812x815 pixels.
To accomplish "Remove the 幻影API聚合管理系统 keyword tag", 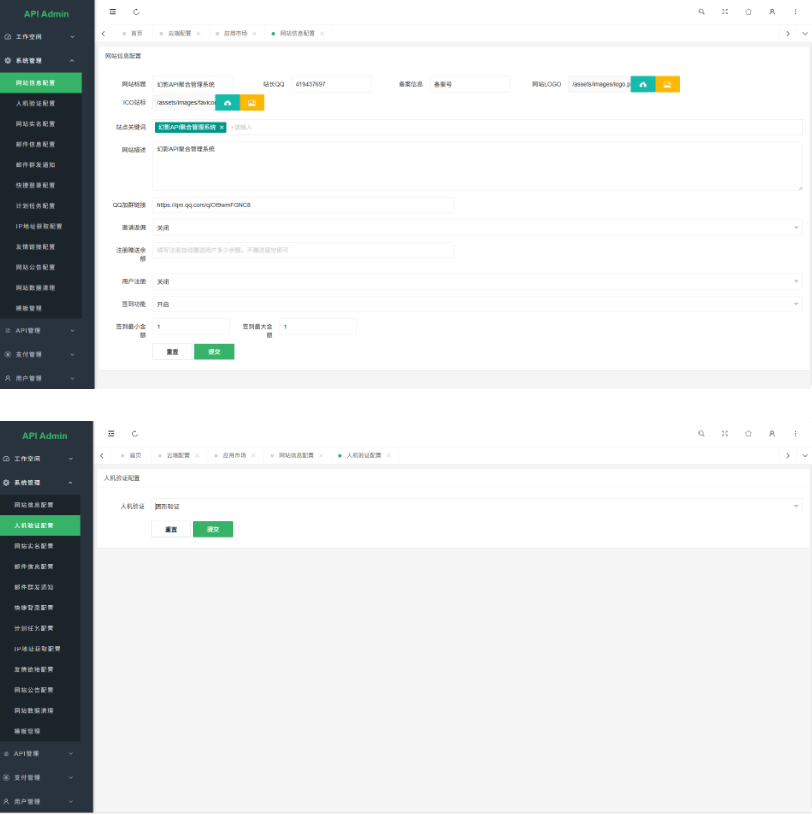I will [x=222, y=127].
